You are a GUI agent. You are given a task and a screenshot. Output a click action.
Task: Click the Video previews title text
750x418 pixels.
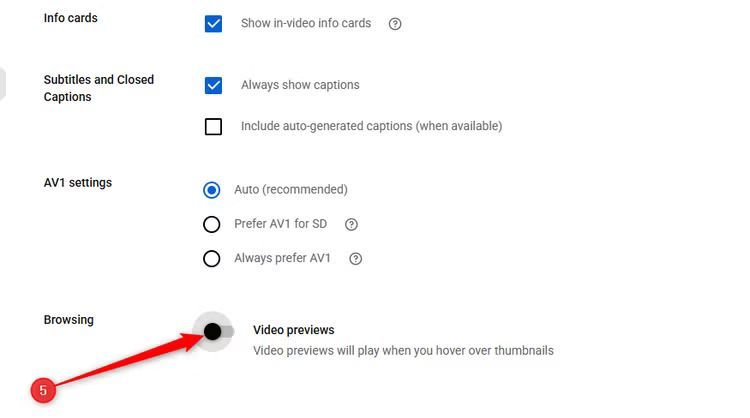tap(294, 330)
